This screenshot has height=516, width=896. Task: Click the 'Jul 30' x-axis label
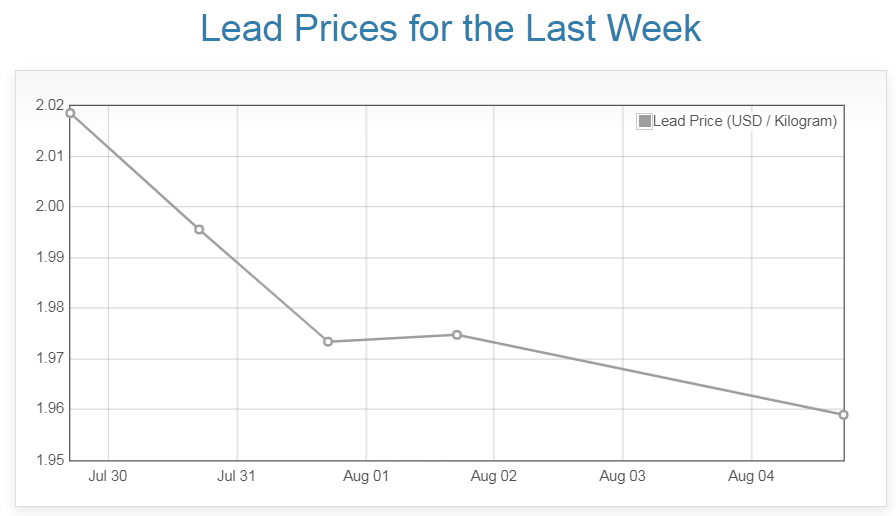coord(108,477)
